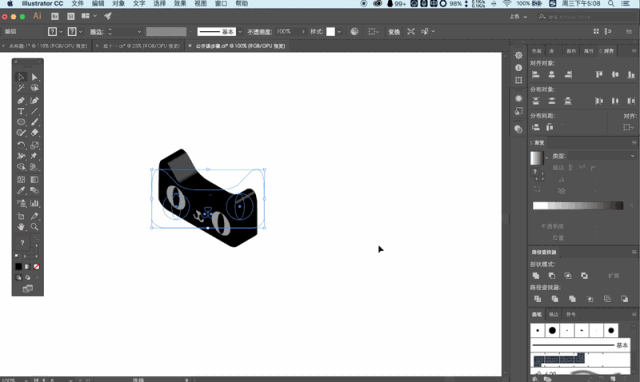Select the Pen tool in the toolbox
The width and height of the screenshot is (640, 382).
pos(21,100)
